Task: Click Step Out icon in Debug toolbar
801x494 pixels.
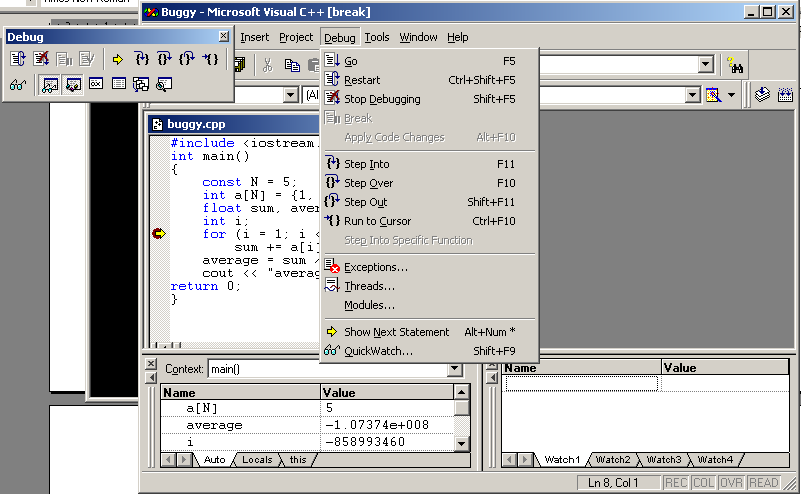Action: (x=187, y=59)
